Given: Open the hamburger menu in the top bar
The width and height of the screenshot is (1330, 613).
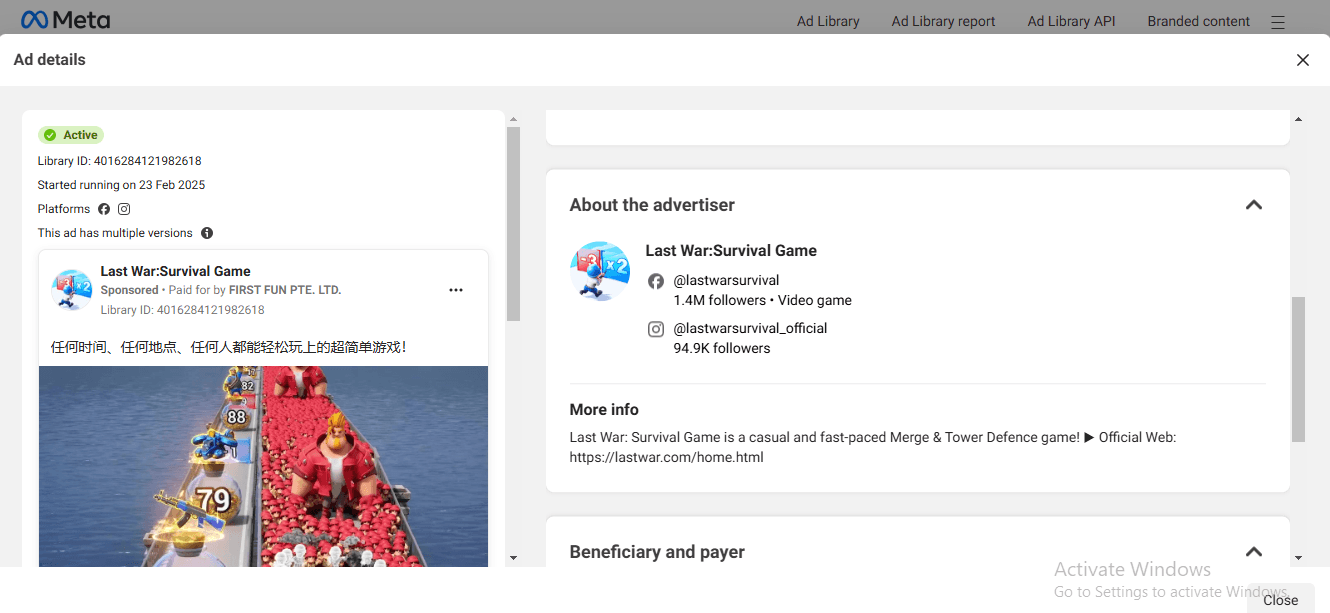Looking at the screenshot, I should point(1277,22).
